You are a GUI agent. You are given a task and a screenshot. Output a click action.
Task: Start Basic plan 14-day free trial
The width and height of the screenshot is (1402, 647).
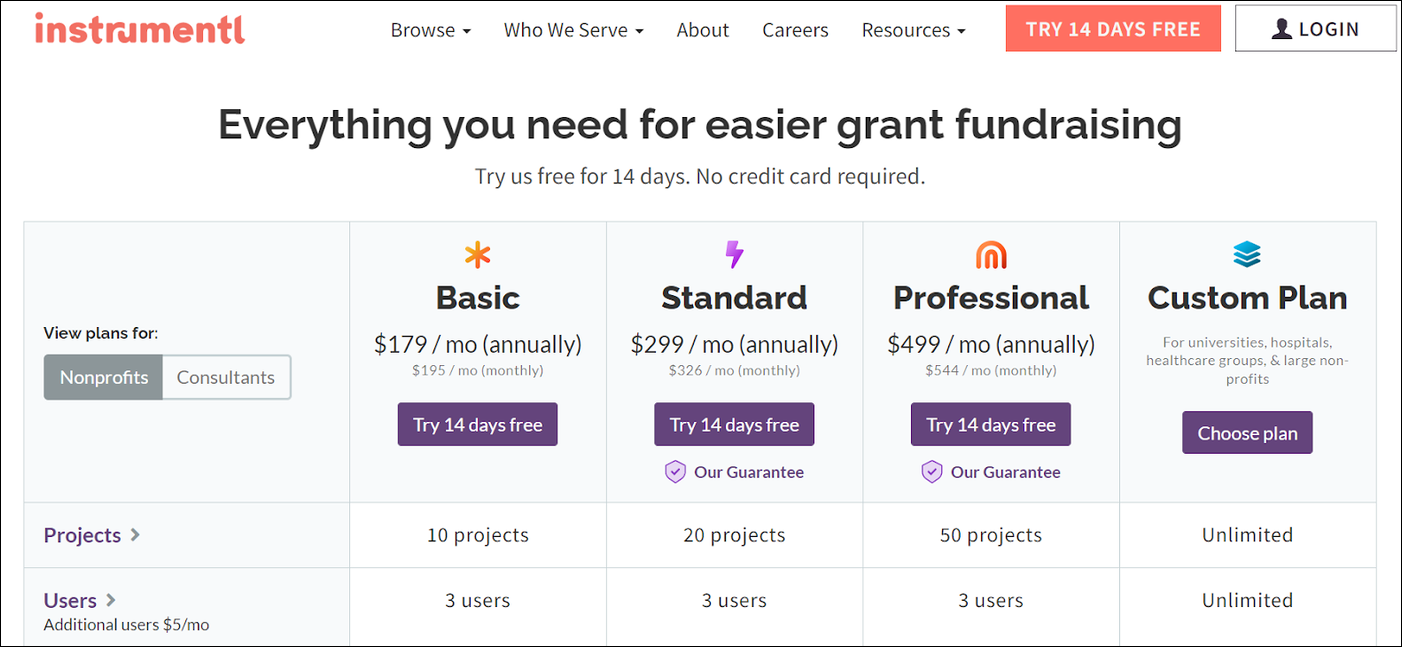[x=478, y=425]
